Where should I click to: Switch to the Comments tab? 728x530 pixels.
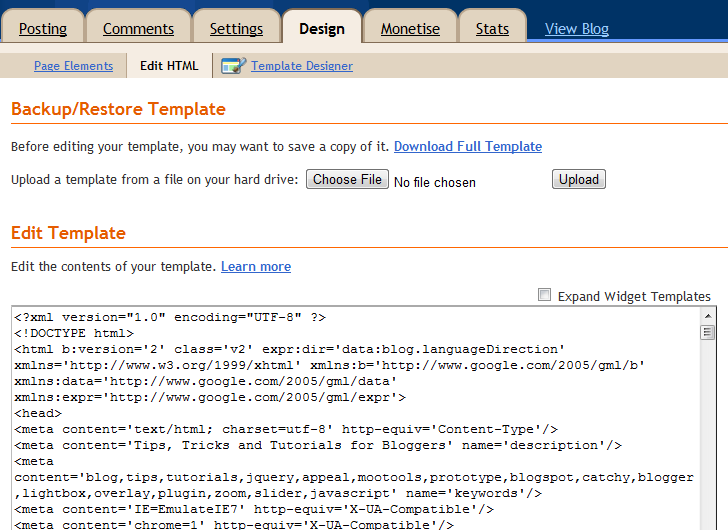(138, 29)
